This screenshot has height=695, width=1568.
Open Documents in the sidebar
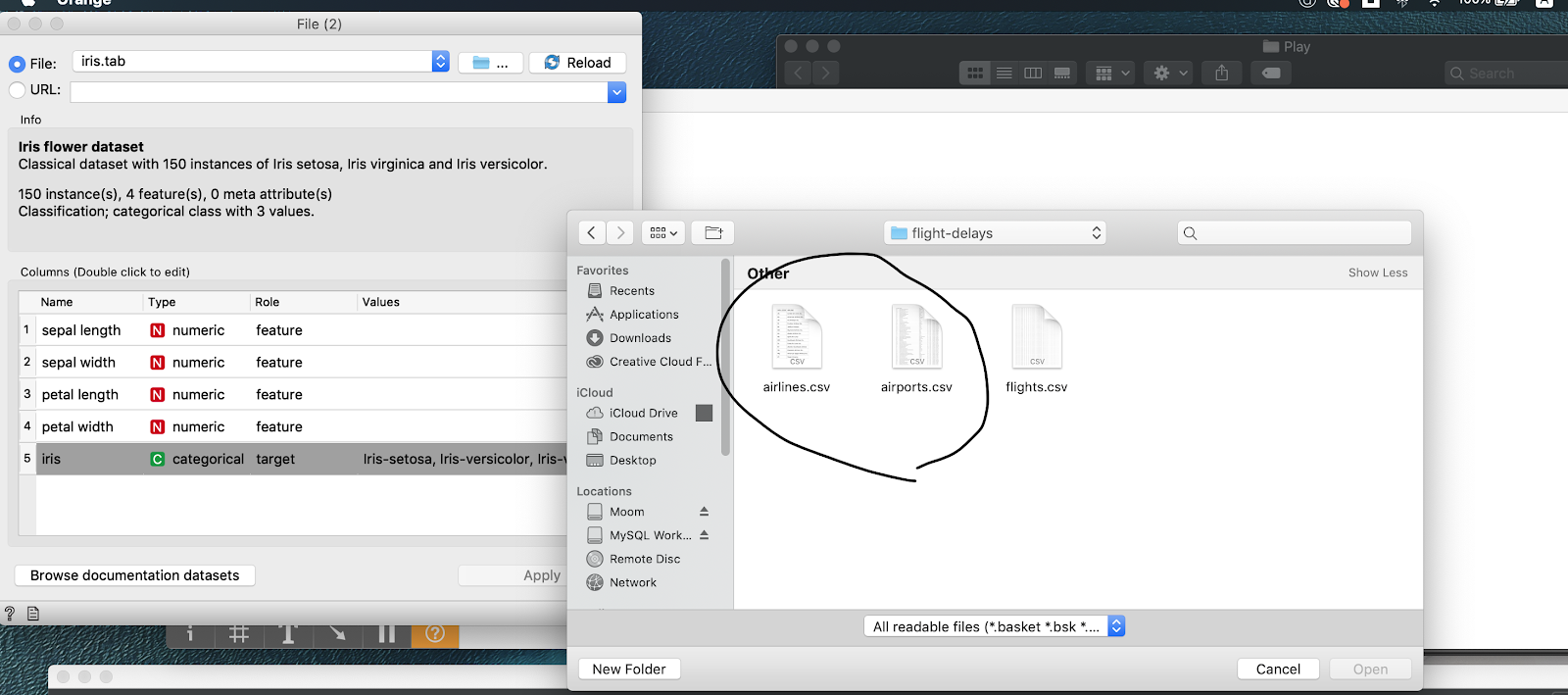(641, 437)
